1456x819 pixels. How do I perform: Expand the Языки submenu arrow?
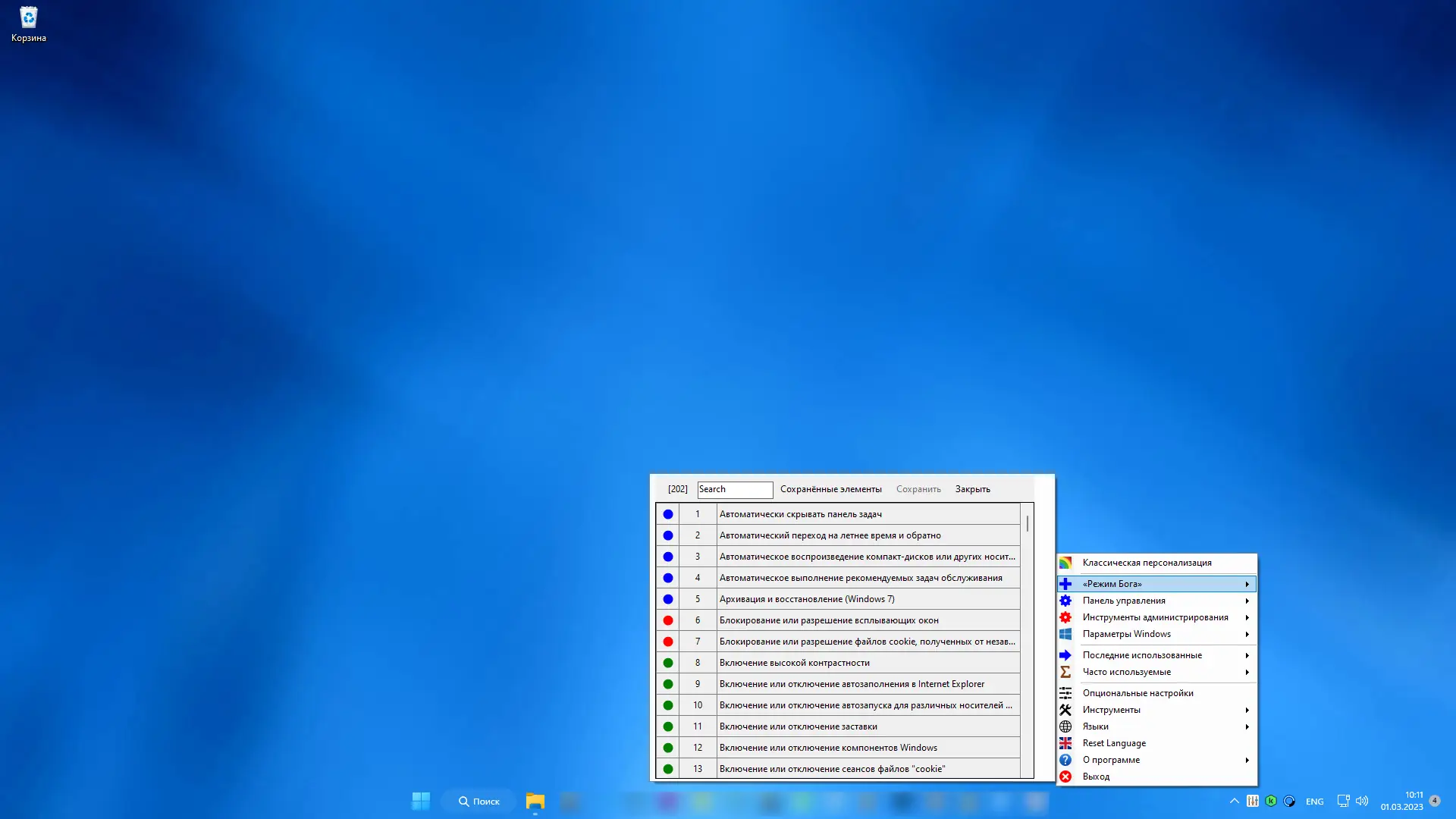1247,726
